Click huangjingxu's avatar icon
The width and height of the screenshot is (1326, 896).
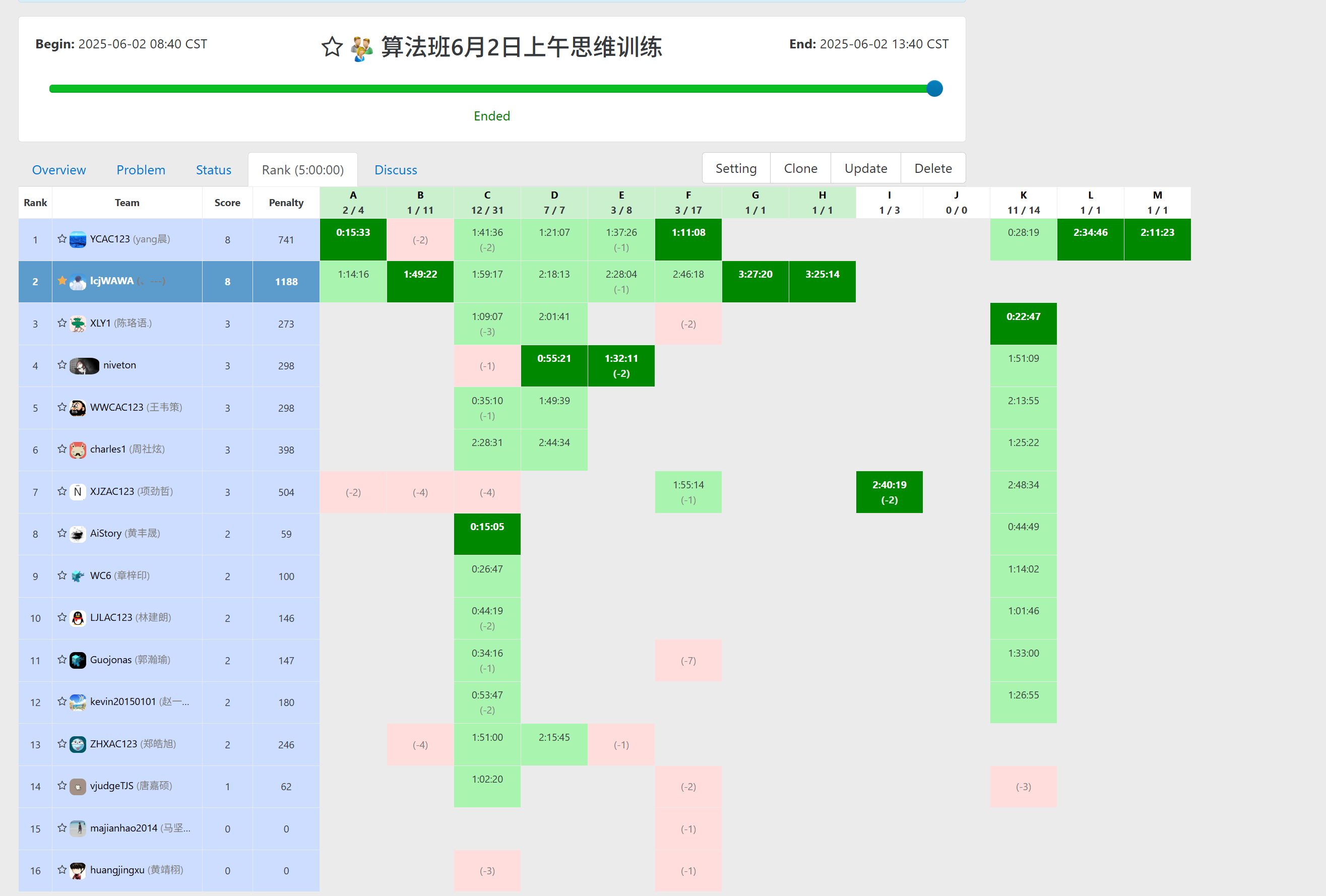(x=78, y=870)
